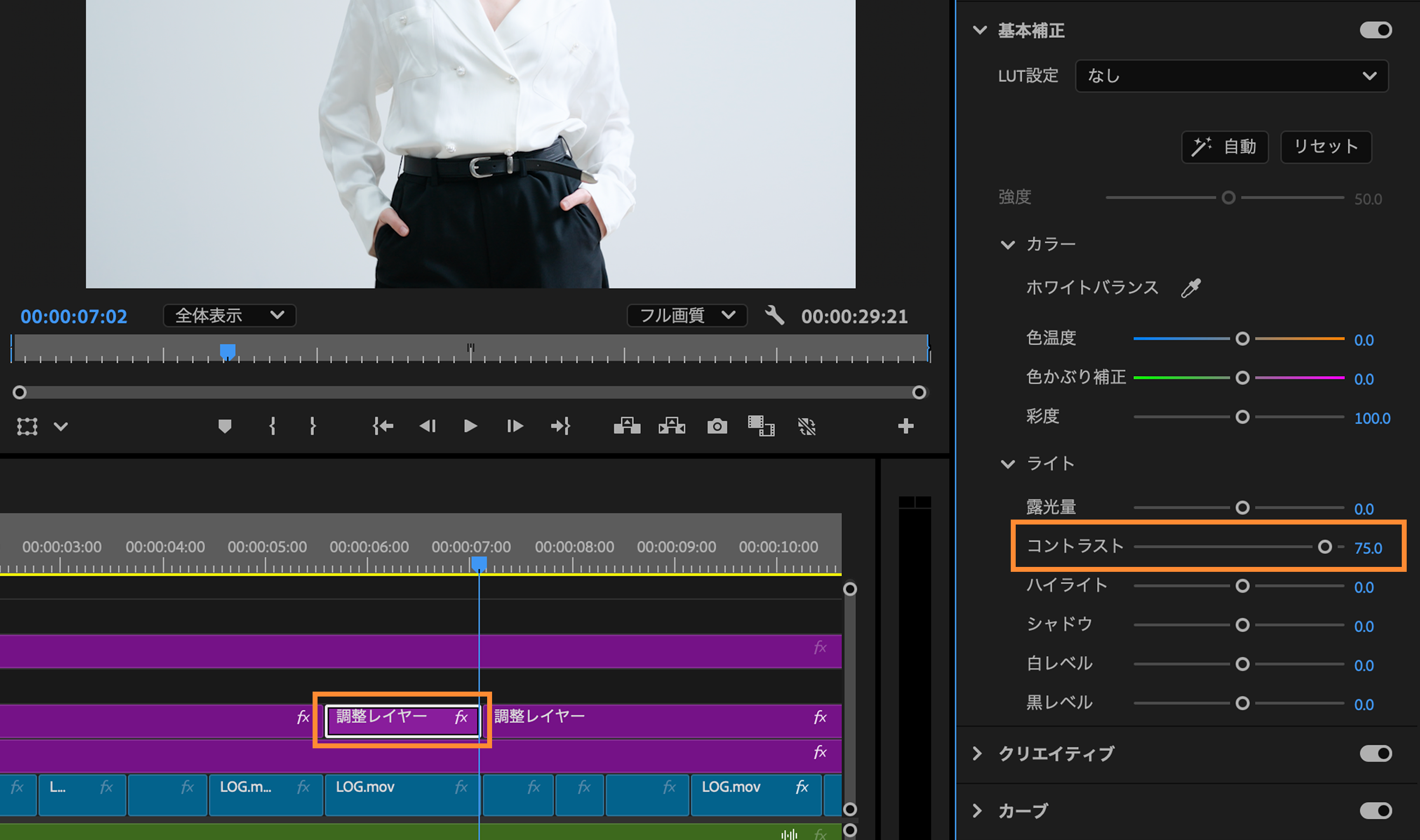Click the Extract button icon

pyautogui.click(x=671, y=425)
